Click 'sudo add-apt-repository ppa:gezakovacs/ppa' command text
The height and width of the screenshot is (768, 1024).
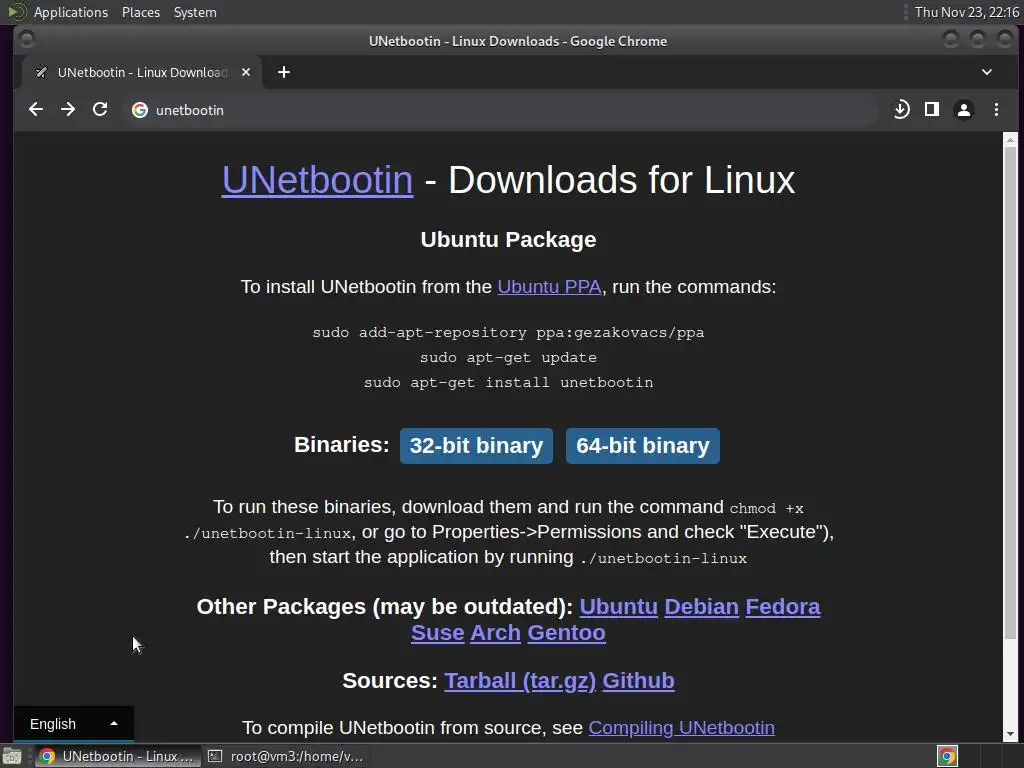(x=508, y=332)
